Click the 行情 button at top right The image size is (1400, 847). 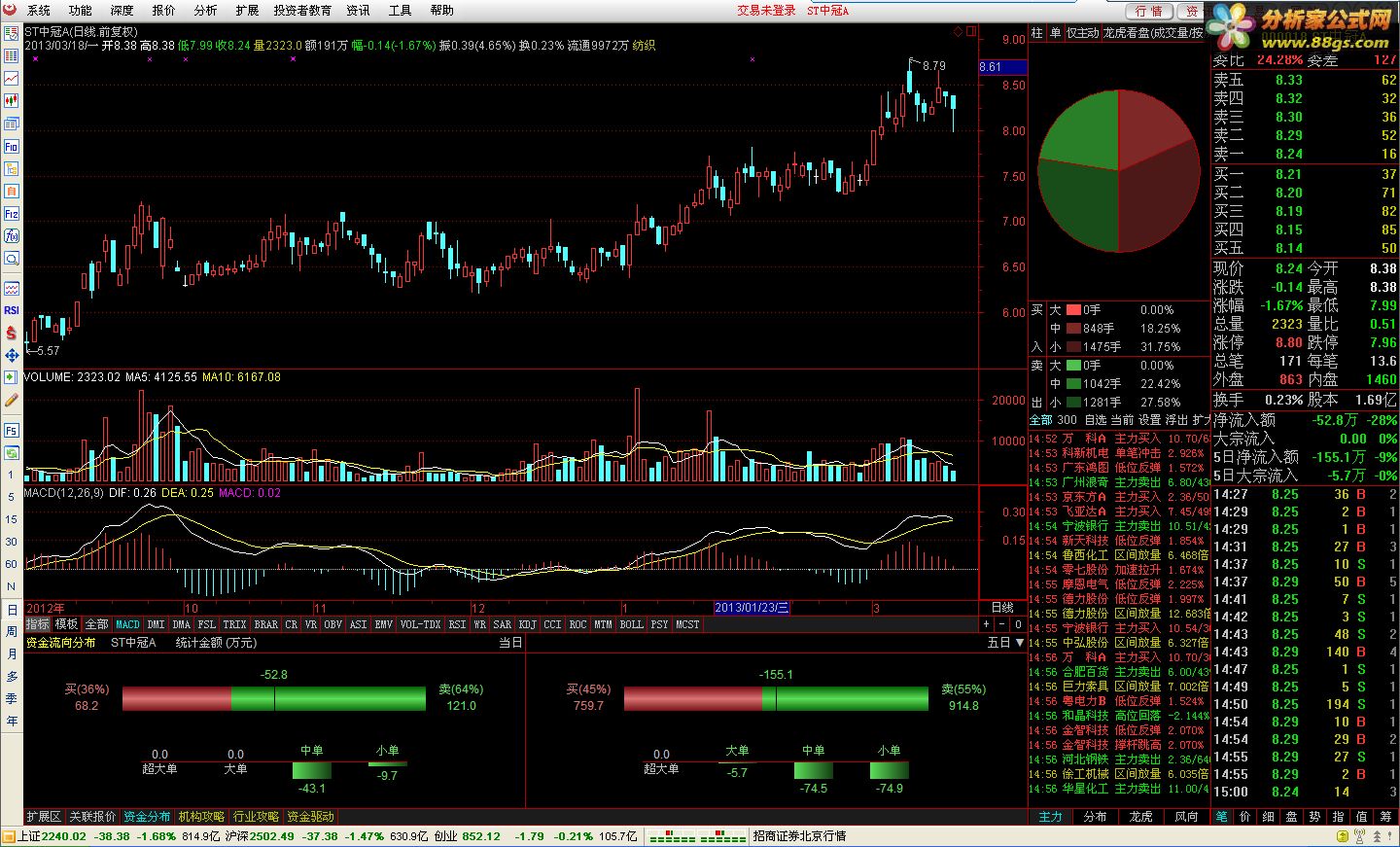(1149, 11)
